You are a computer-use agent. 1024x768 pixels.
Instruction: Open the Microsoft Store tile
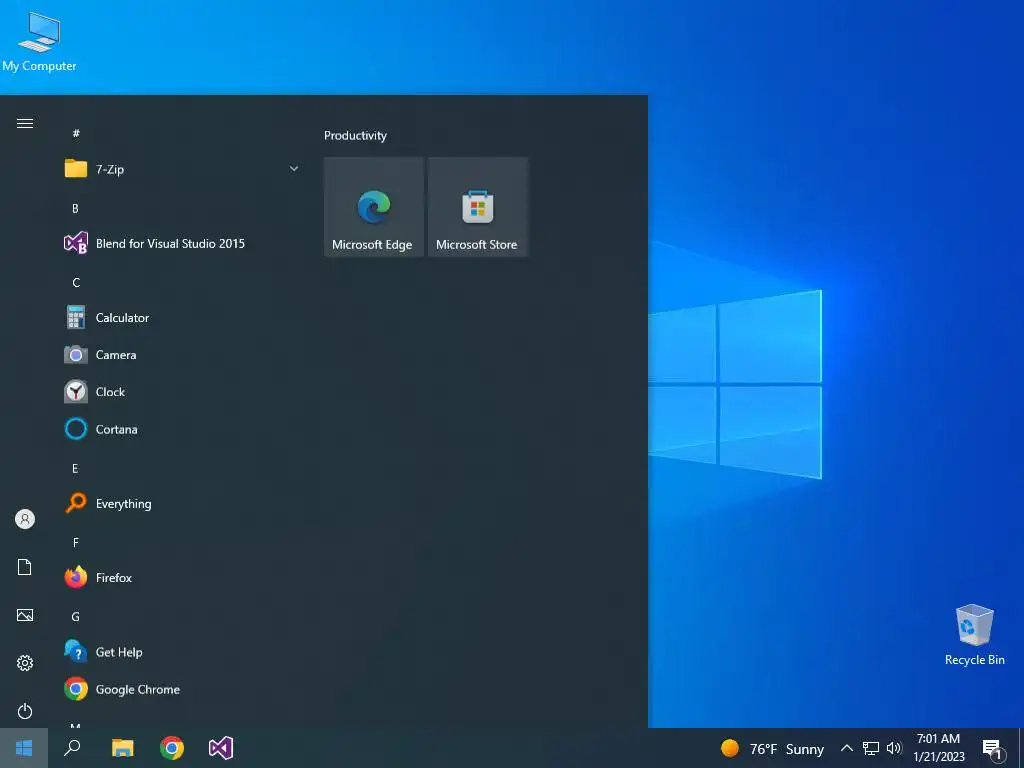pyautogui.click(x=477, y=207)
